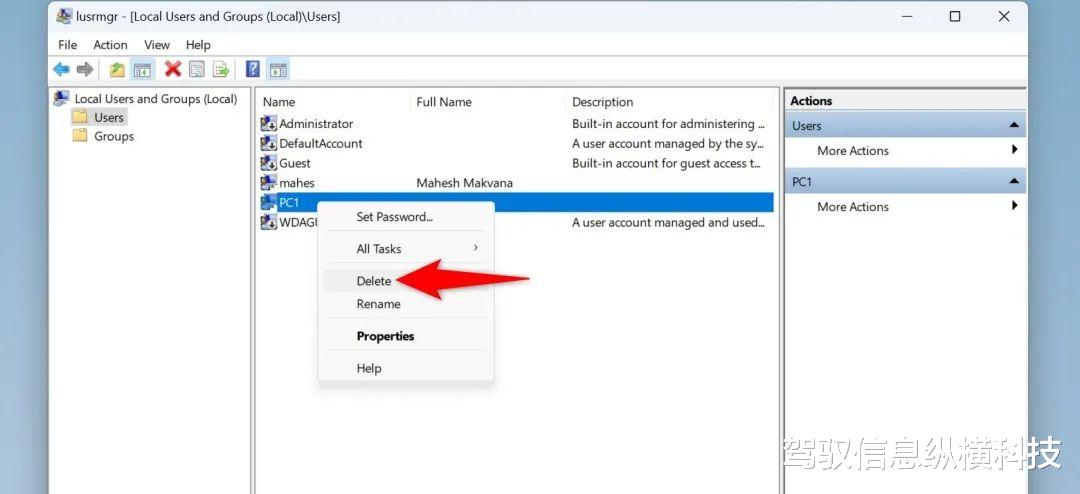The height and width of the screenshot is (494, 1080).
Task: Click the Administrator user account icon
Action: click(268, 124)
